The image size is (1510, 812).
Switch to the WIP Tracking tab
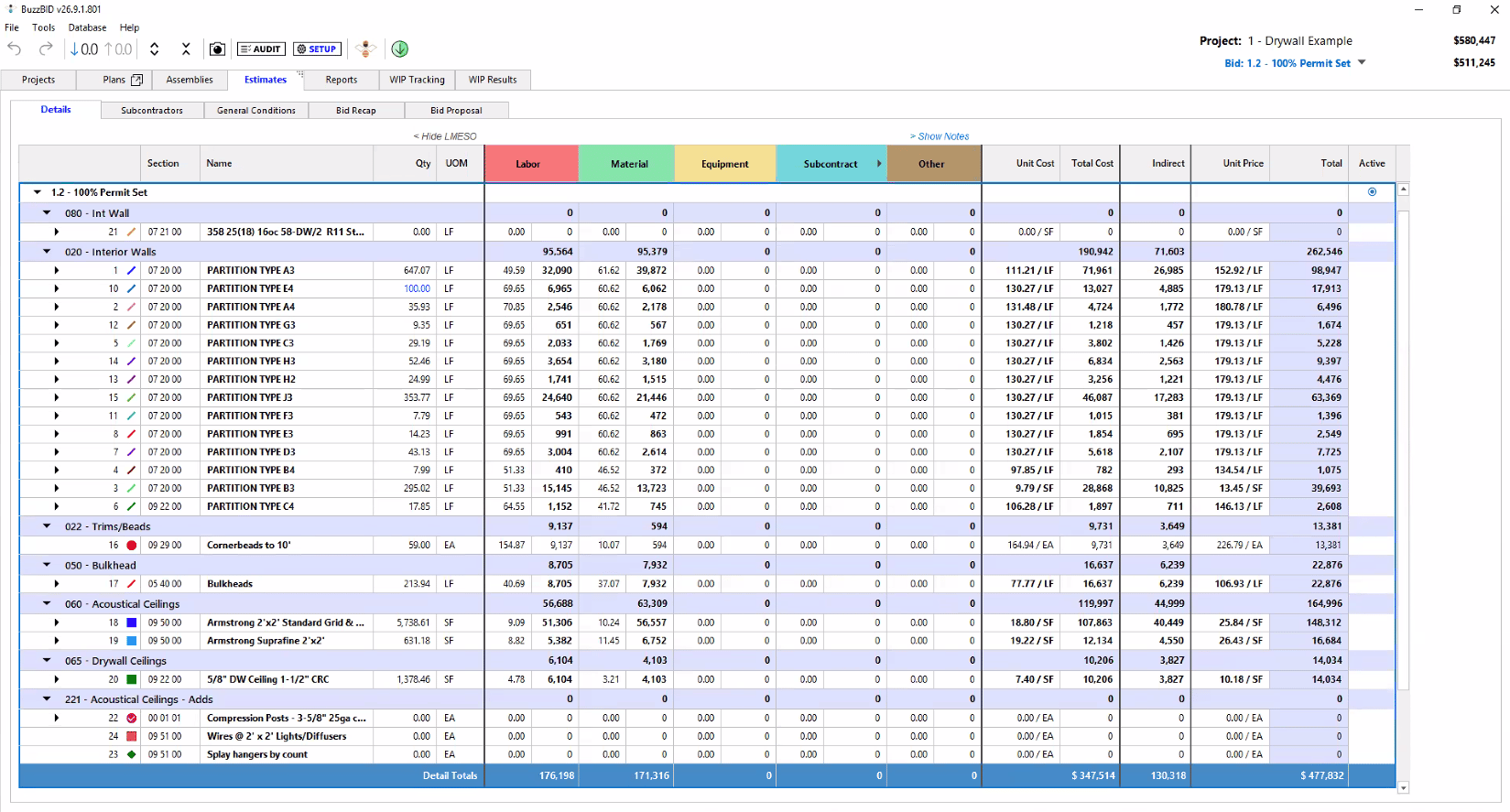point(417,80)
